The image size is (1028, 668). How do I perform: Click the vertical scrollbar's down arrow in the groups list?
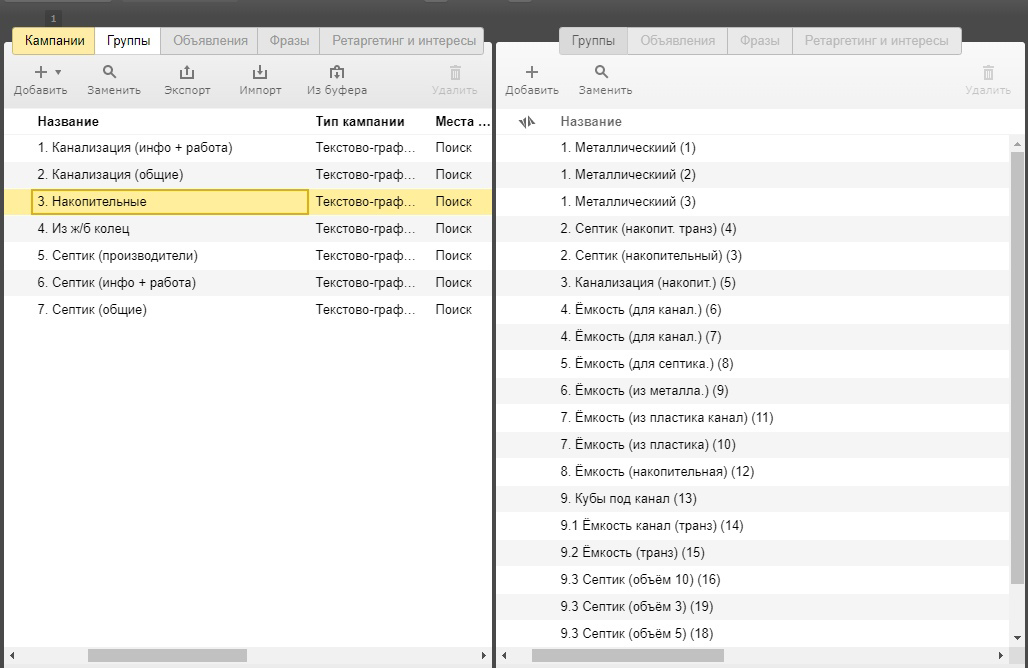[1017, 637]
